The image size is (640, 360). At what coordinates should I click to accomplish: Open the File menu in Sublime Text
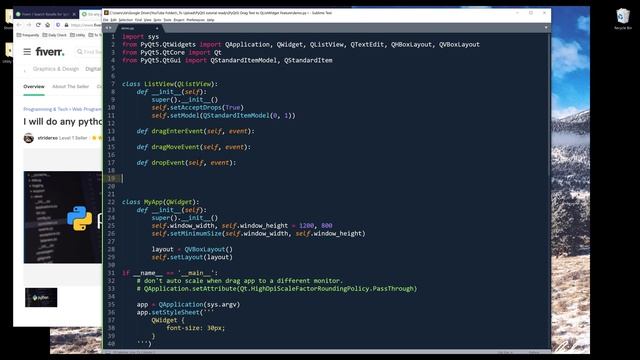(x=106, y=20)
